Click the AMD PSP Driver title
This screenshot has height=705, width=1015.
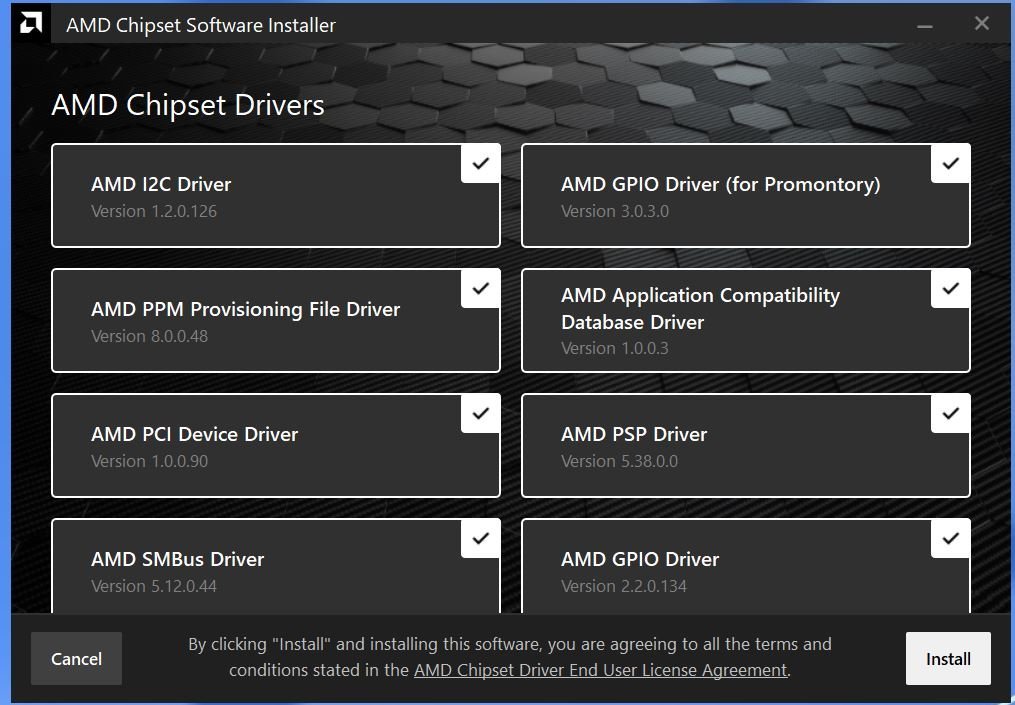click(x=634, y=434)
